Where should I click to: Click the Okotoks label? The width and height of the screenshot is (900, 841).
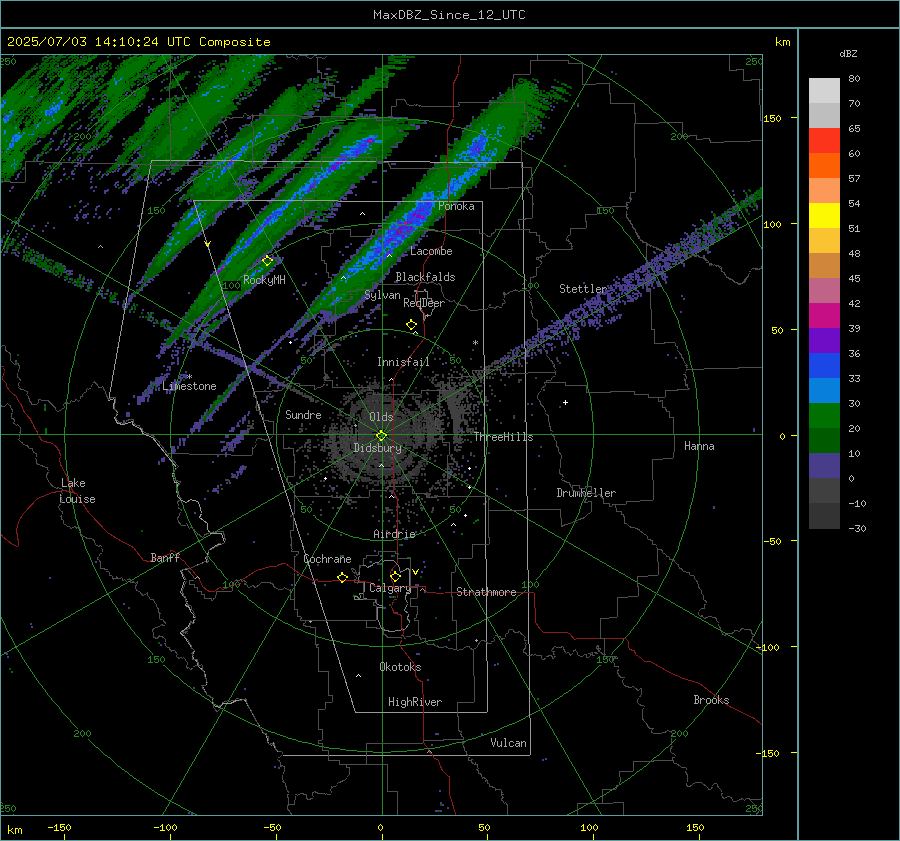pyautogui.click(x=400, y=666)
